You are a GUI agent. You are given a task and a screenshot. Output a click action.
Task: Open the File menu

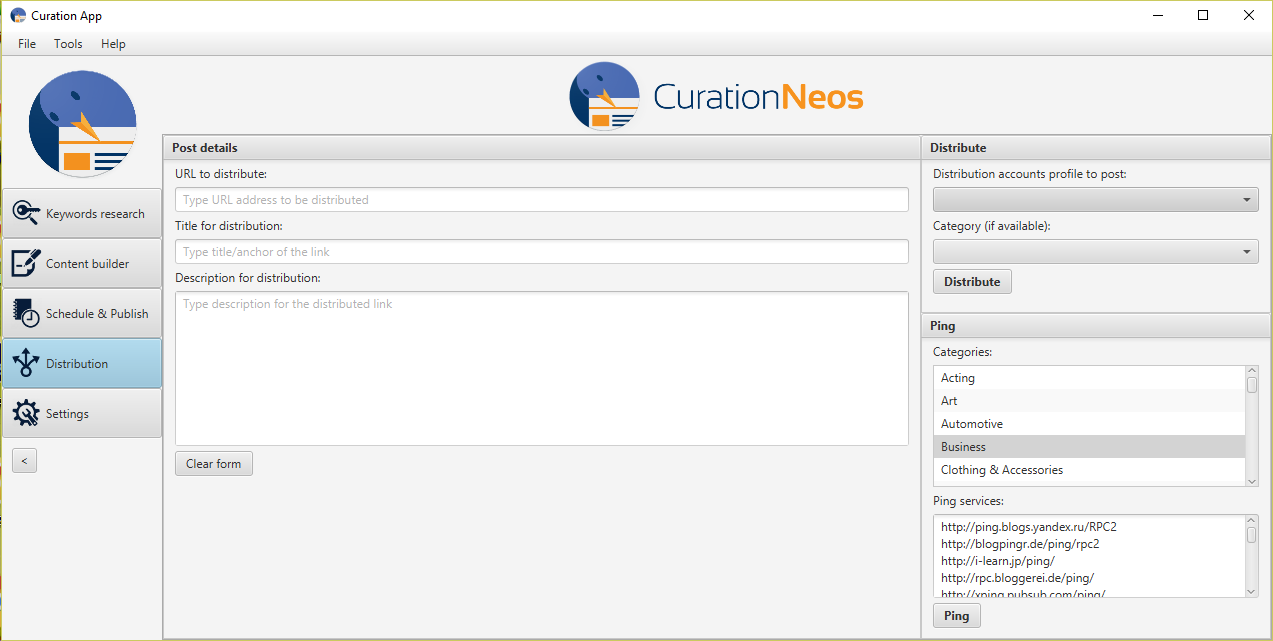pos(27,44)
